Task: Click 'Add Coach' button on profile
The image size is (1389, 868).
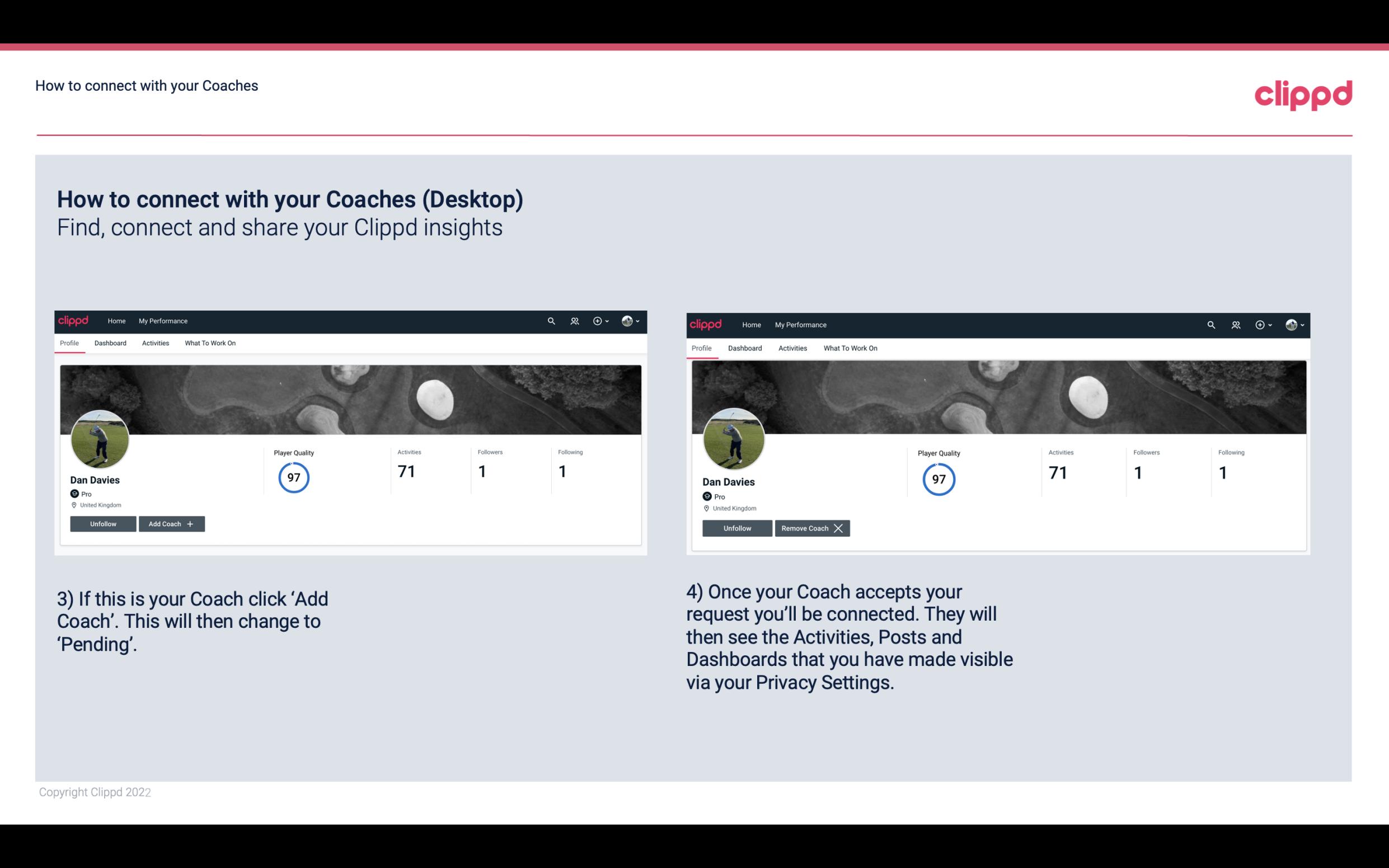Action: click(171, 523)
